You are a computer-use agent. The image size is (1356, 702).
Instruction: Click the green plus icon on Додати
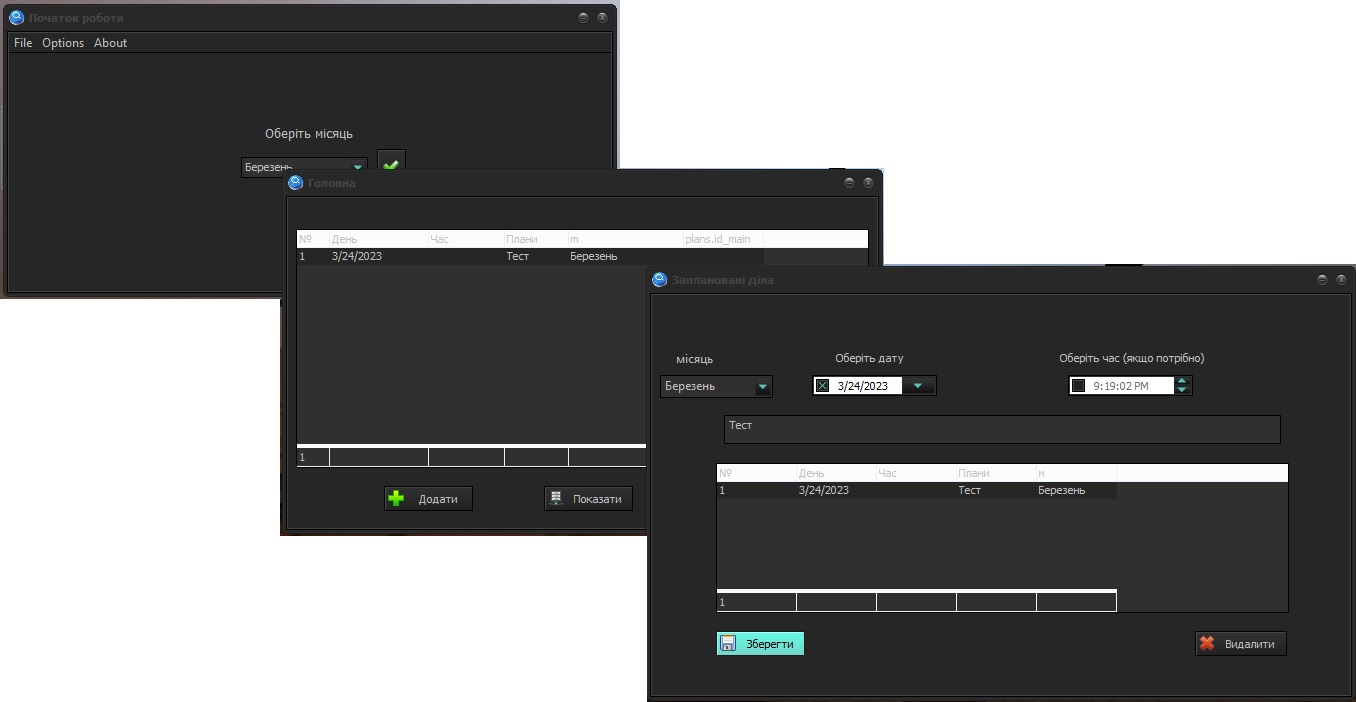tap(397, 498)
